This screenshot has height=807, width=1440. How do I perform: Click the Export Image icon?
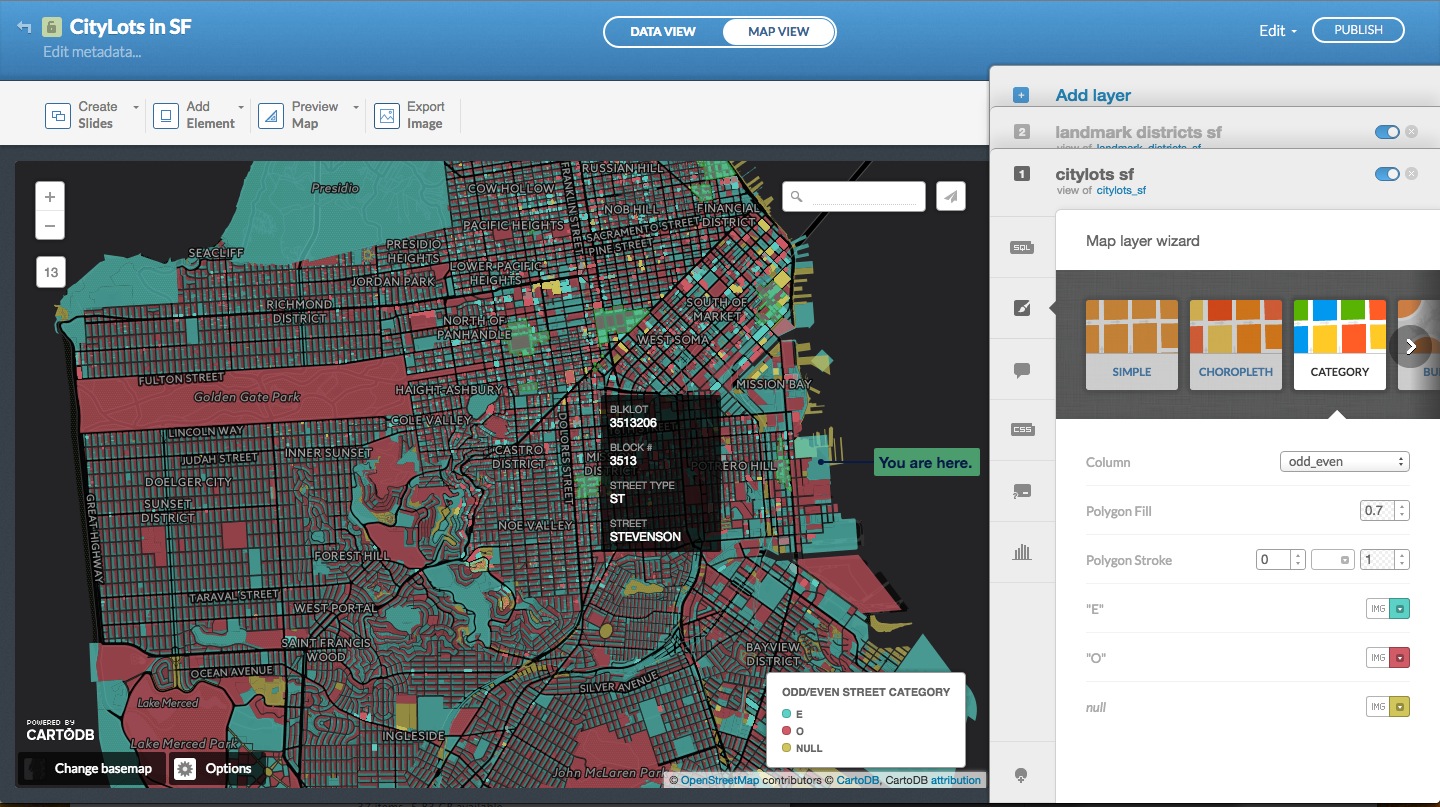coord(387,115)
